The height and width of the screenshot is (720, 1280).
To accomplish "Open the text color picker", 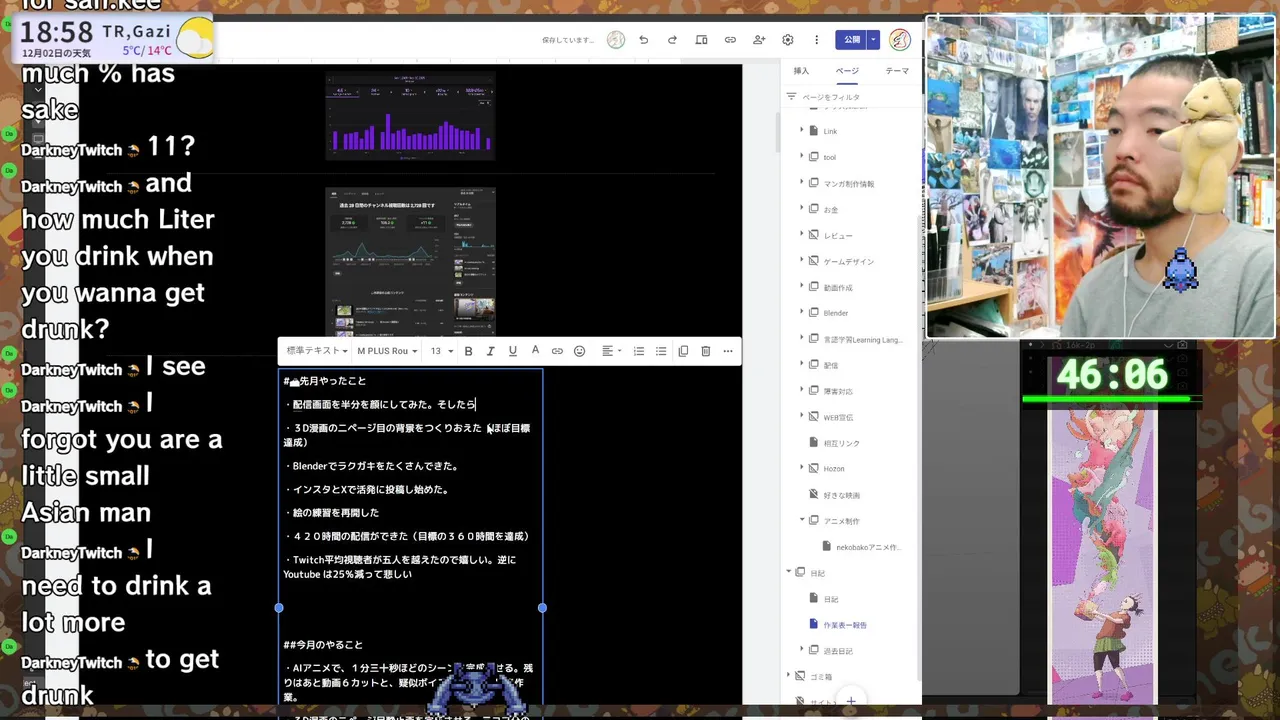I will point(535,351).
